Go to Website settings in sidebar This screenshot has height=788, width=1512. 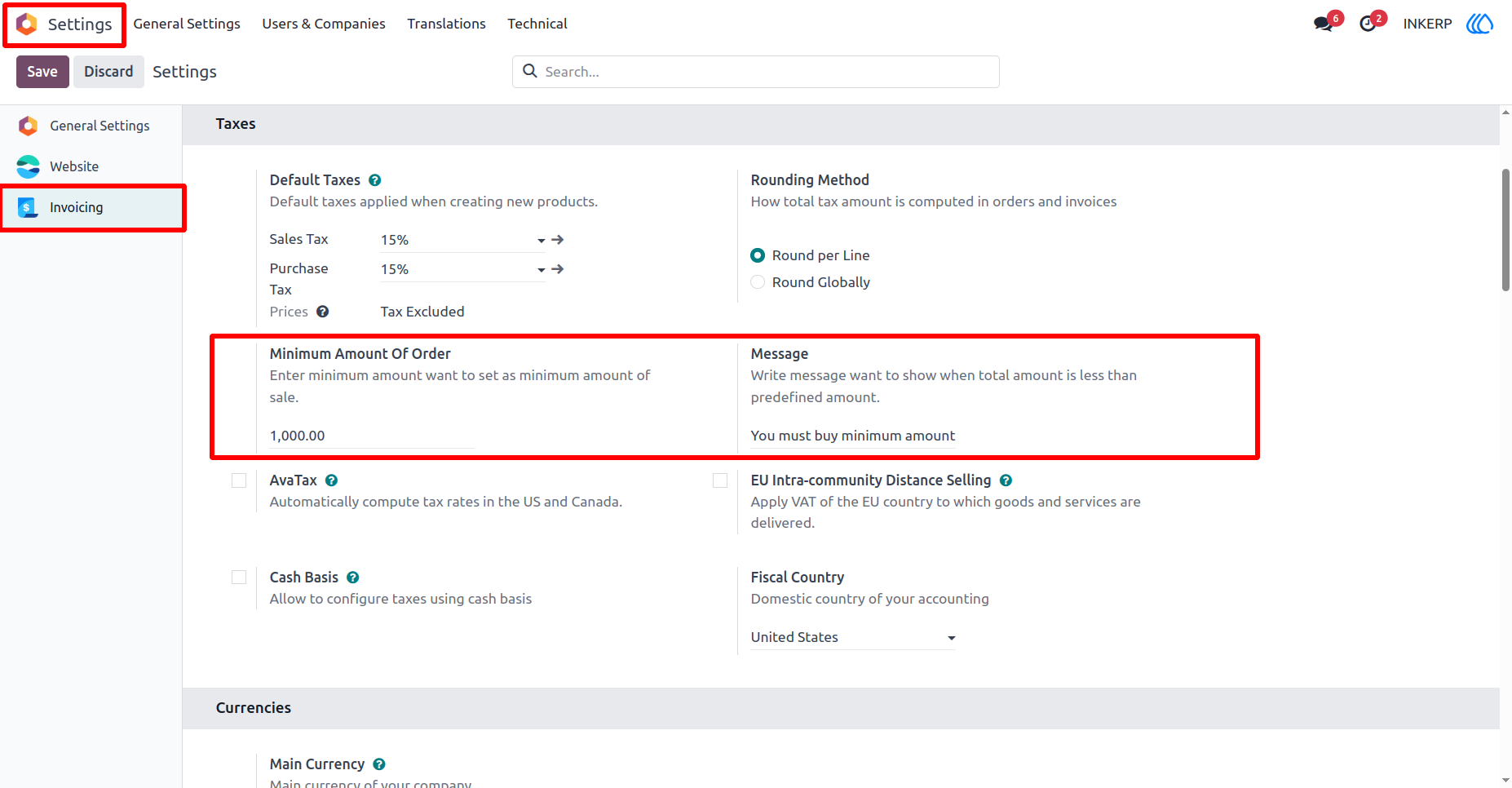tap(91, 166)
